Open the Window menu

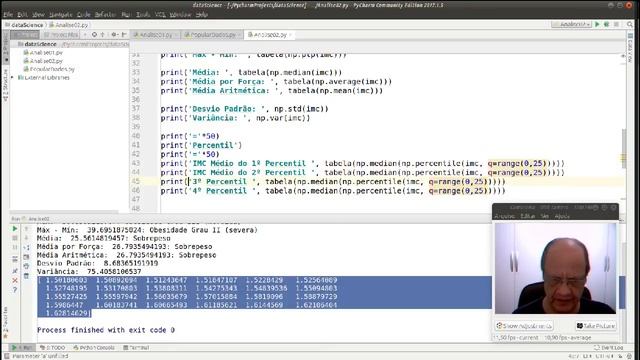(x=180, y=14)
